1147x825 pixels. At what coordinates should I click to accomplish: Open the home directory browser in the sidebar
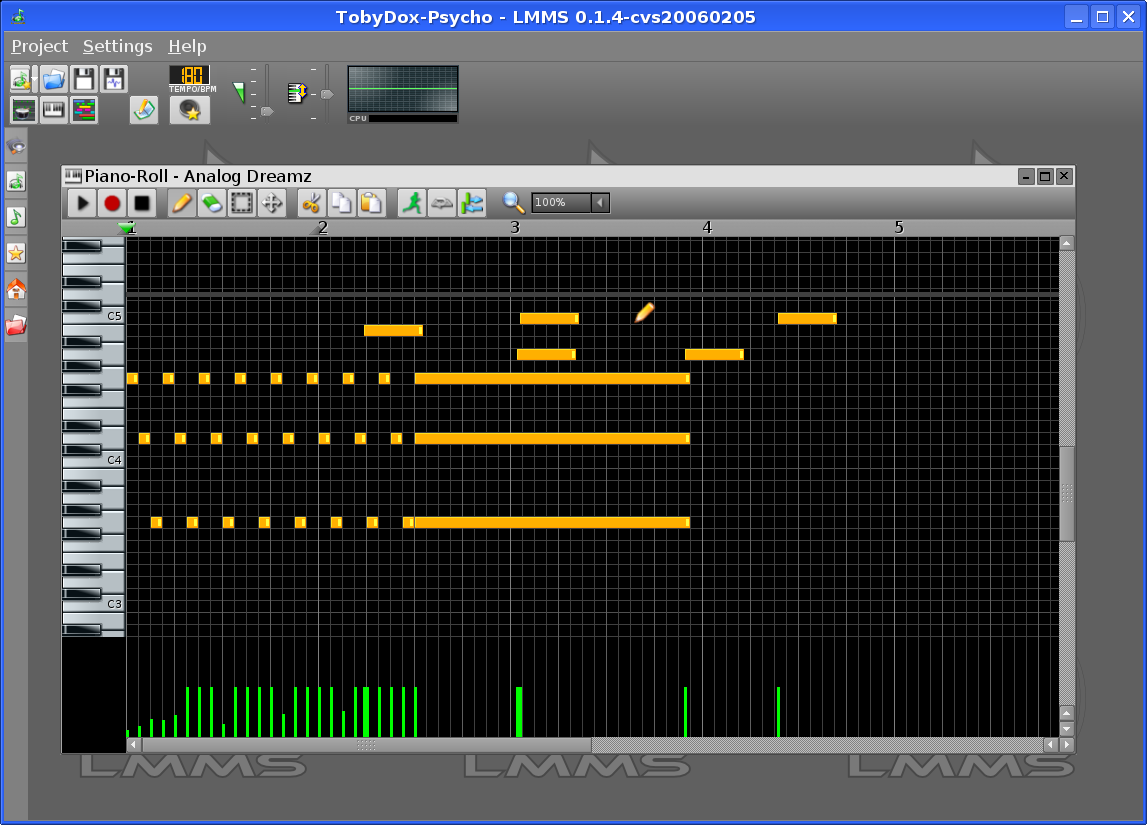click(x=16, y=290)
